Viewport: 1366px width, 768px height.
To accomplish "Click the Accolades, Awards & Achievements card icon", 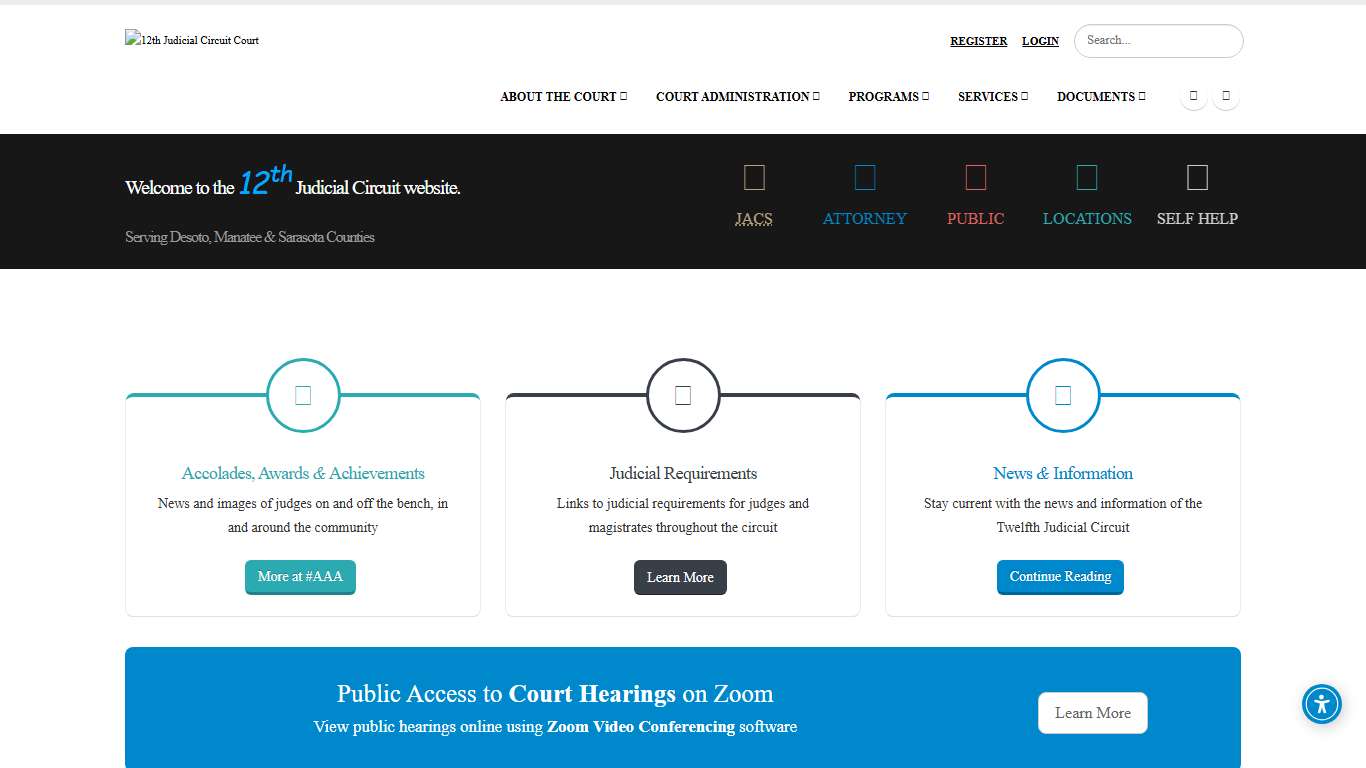I will [x=303, y=395].
